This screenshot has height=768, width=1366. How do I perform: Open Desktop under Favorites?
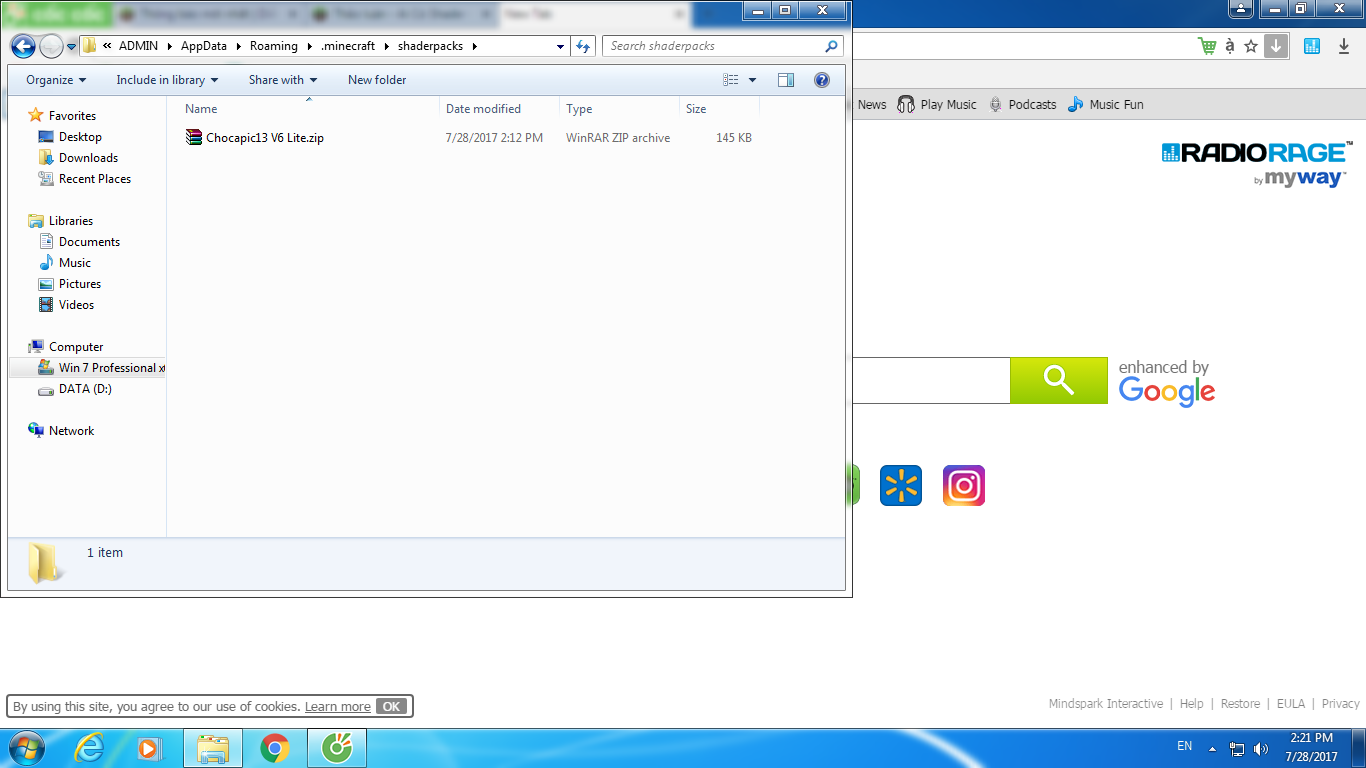[x=80, y=137]
